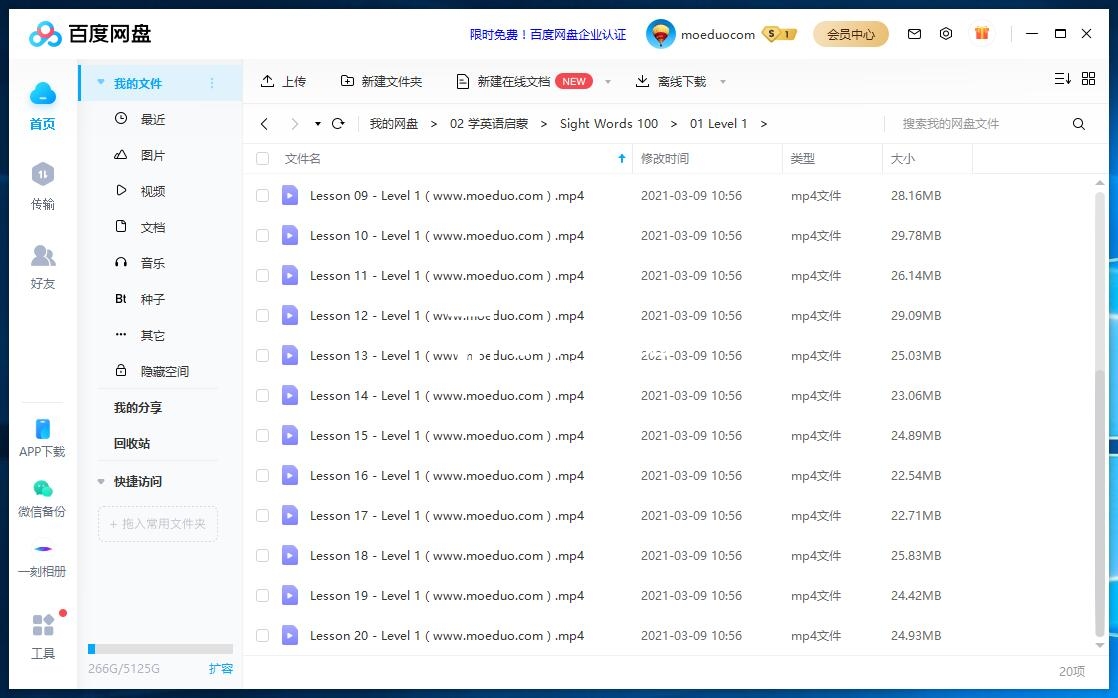Open the 视频 category in sidebar
Image resolution: width=1118 pixels, height=698 pixels.
(152, 190)
